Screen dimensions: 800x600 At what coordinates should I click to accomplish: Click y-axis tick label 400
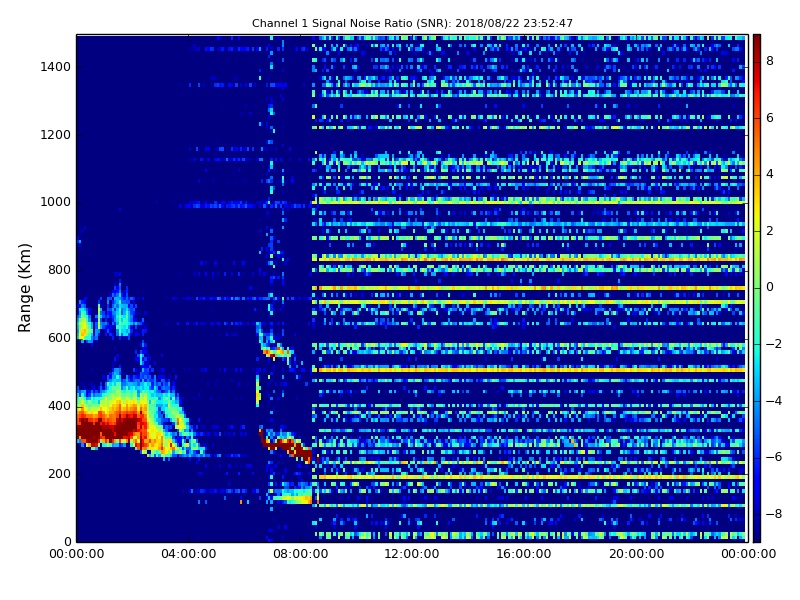59,406
